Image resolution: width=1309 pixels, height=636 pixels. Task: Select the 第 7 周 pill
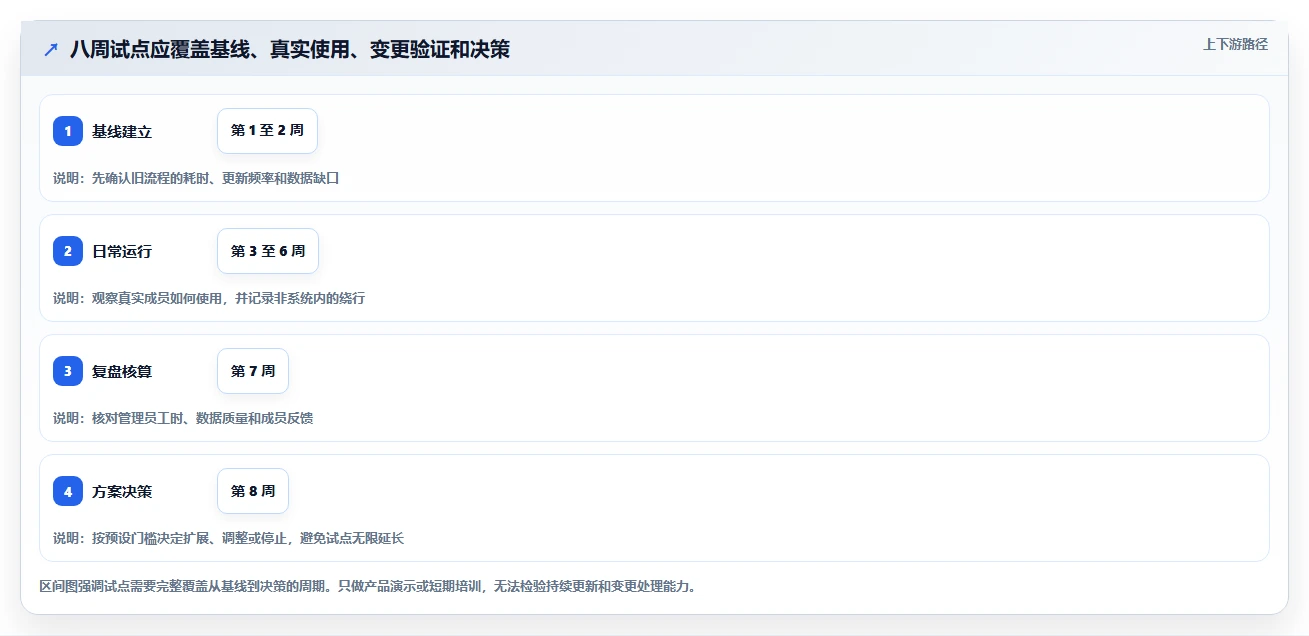click(253, 371)
